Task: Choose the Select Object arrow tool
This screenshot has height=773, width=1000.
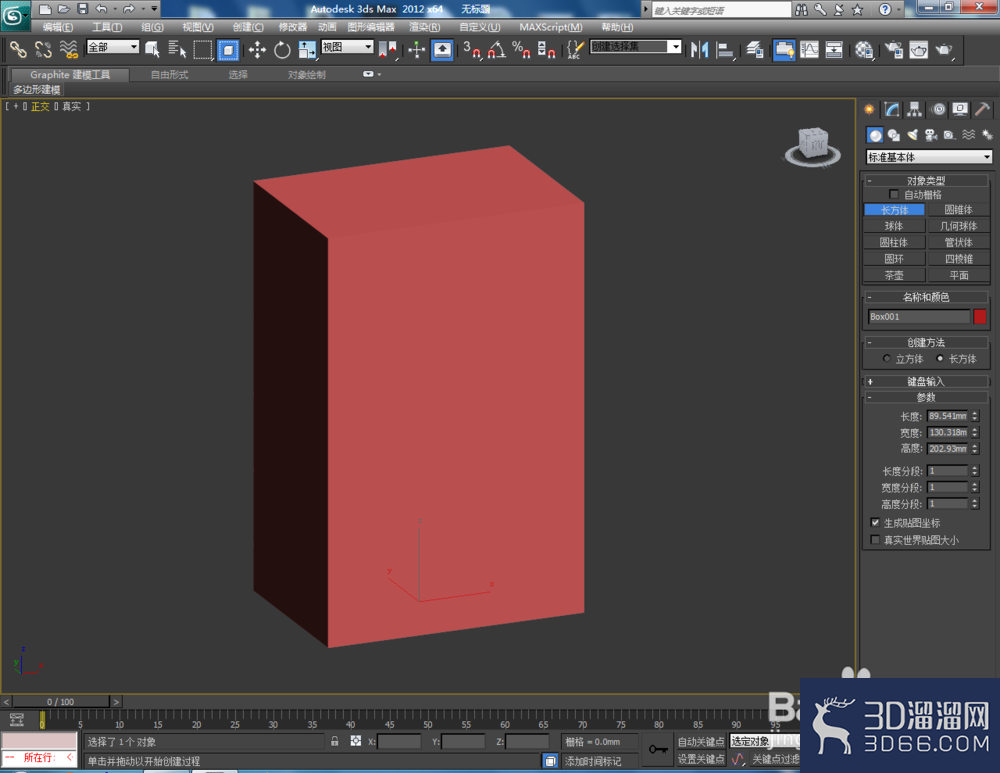Action: pos(152,50)
